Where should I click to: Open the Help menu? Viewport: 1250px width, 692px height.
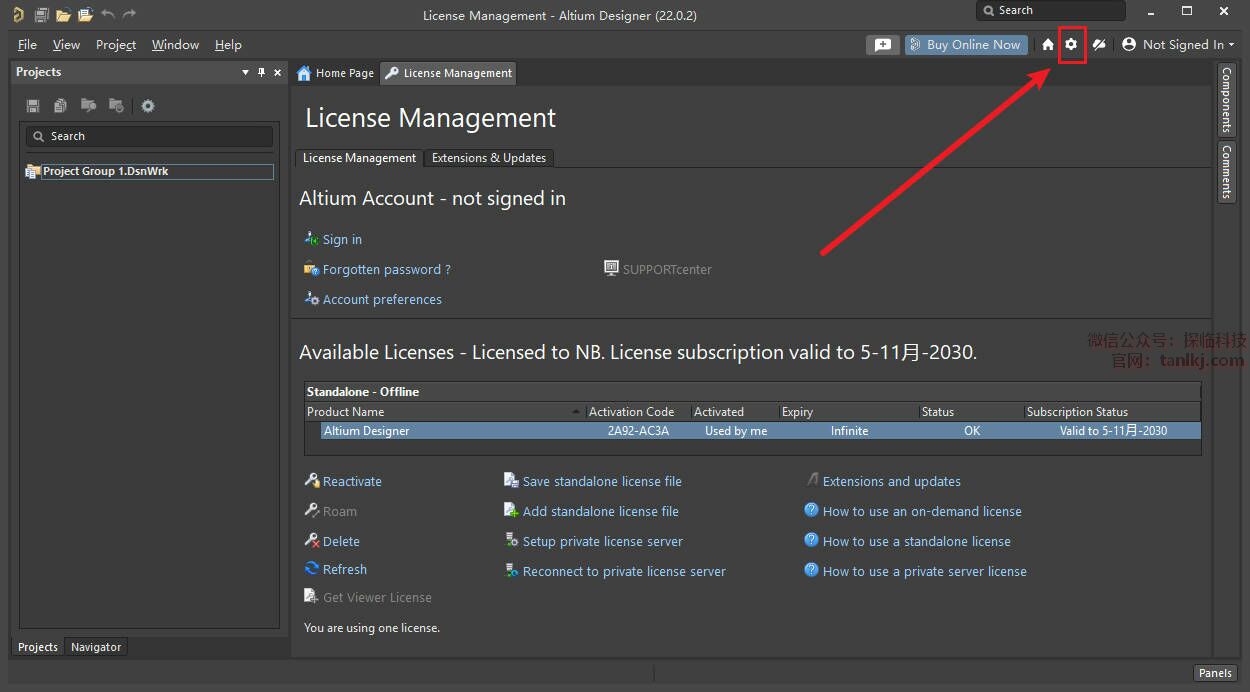point(228,44)
